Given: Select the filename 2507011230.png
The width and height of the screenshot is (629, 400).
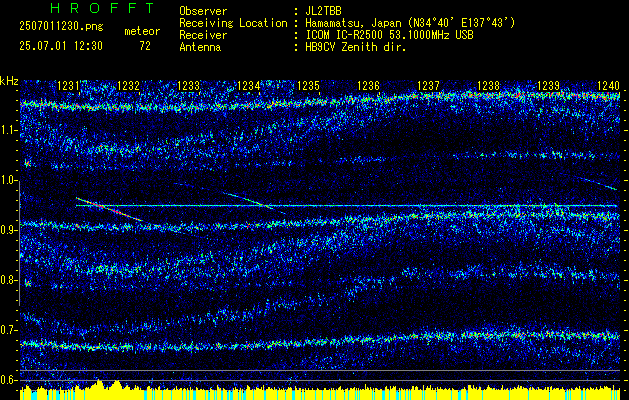Looking at the screenshot, I should (61, 27).
